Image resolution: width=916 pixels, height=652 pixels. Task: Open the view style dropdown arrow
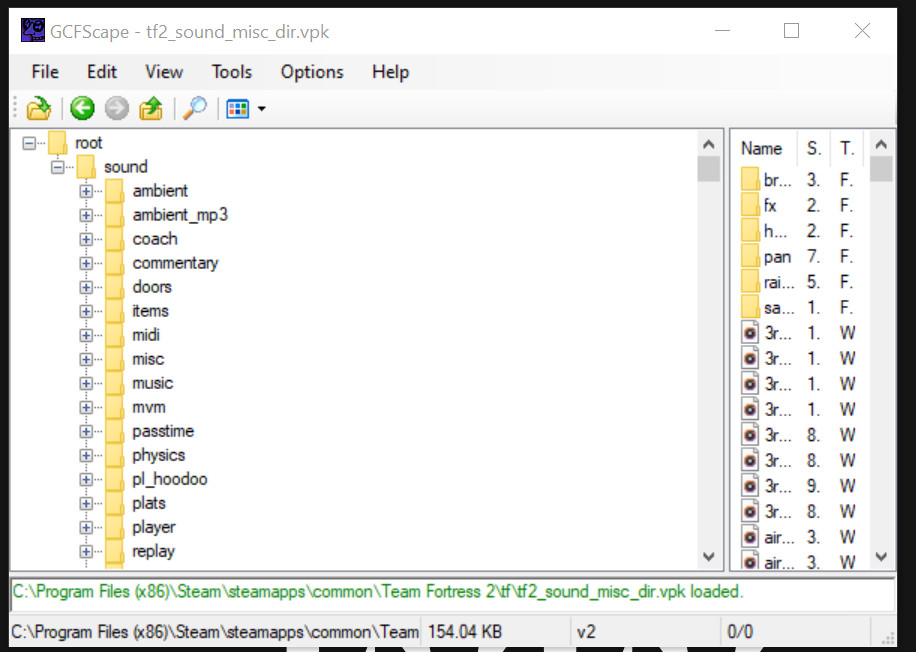262,109
